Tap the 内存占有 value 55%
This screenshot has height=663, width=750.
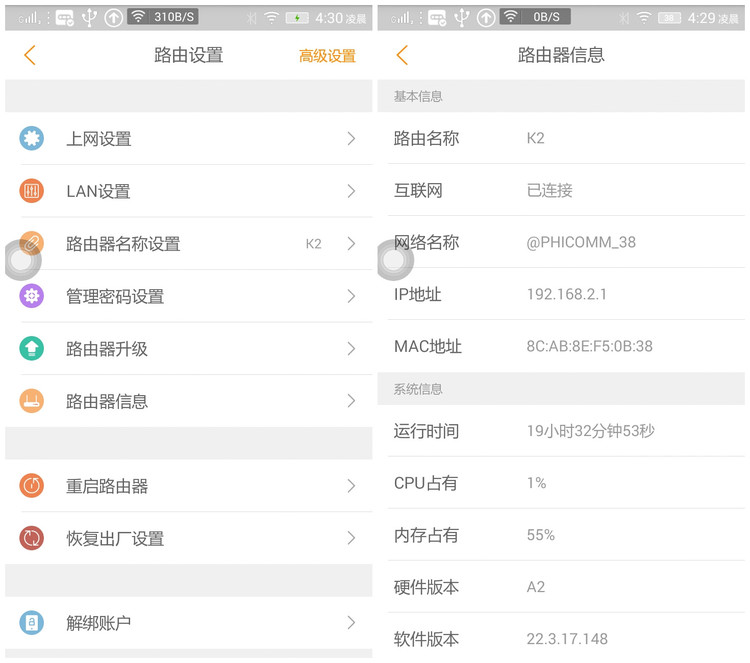click(540, 535)
